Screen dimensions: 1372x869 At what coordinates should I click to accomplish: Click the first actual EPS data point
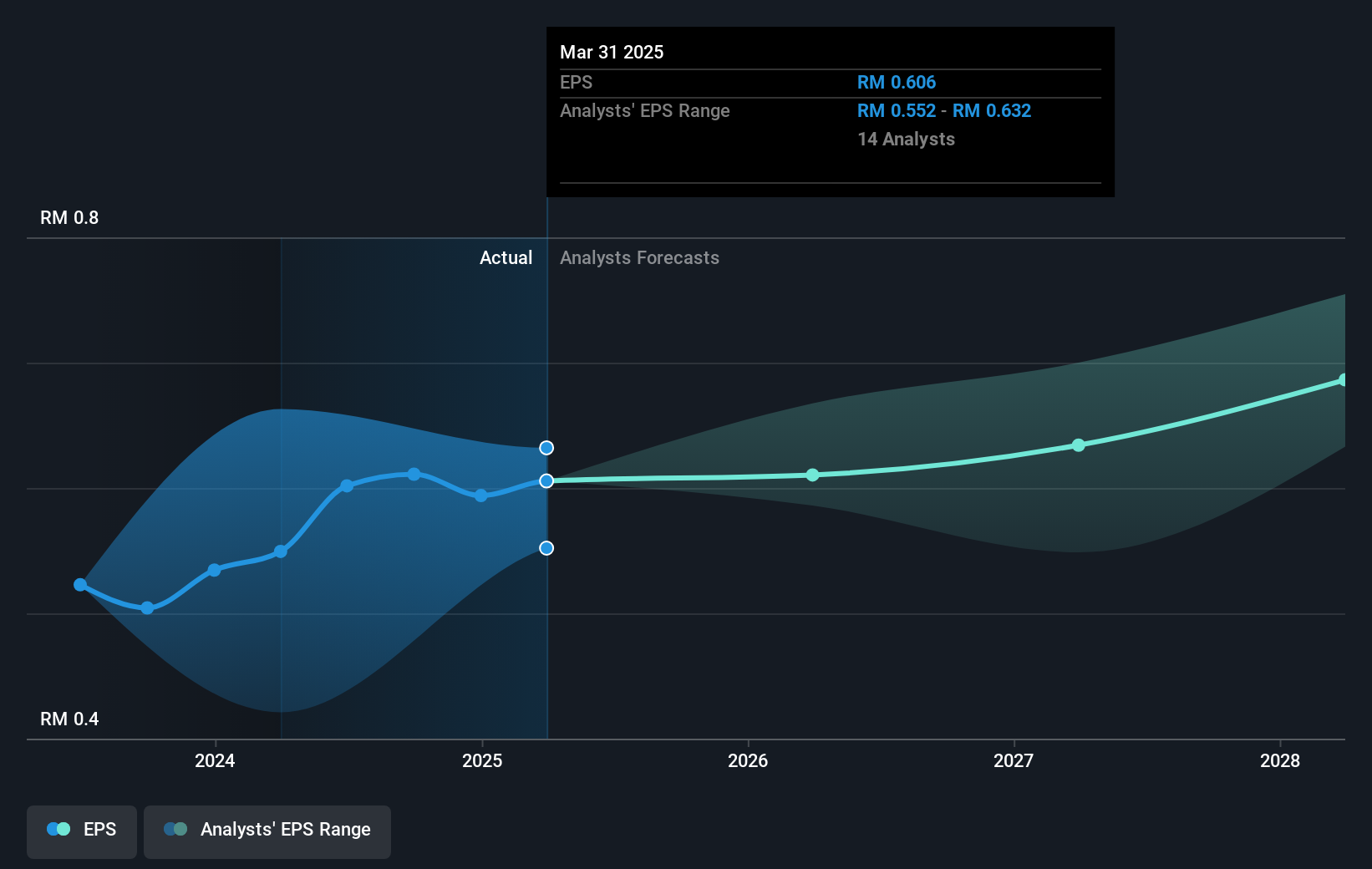coord(79,585)
